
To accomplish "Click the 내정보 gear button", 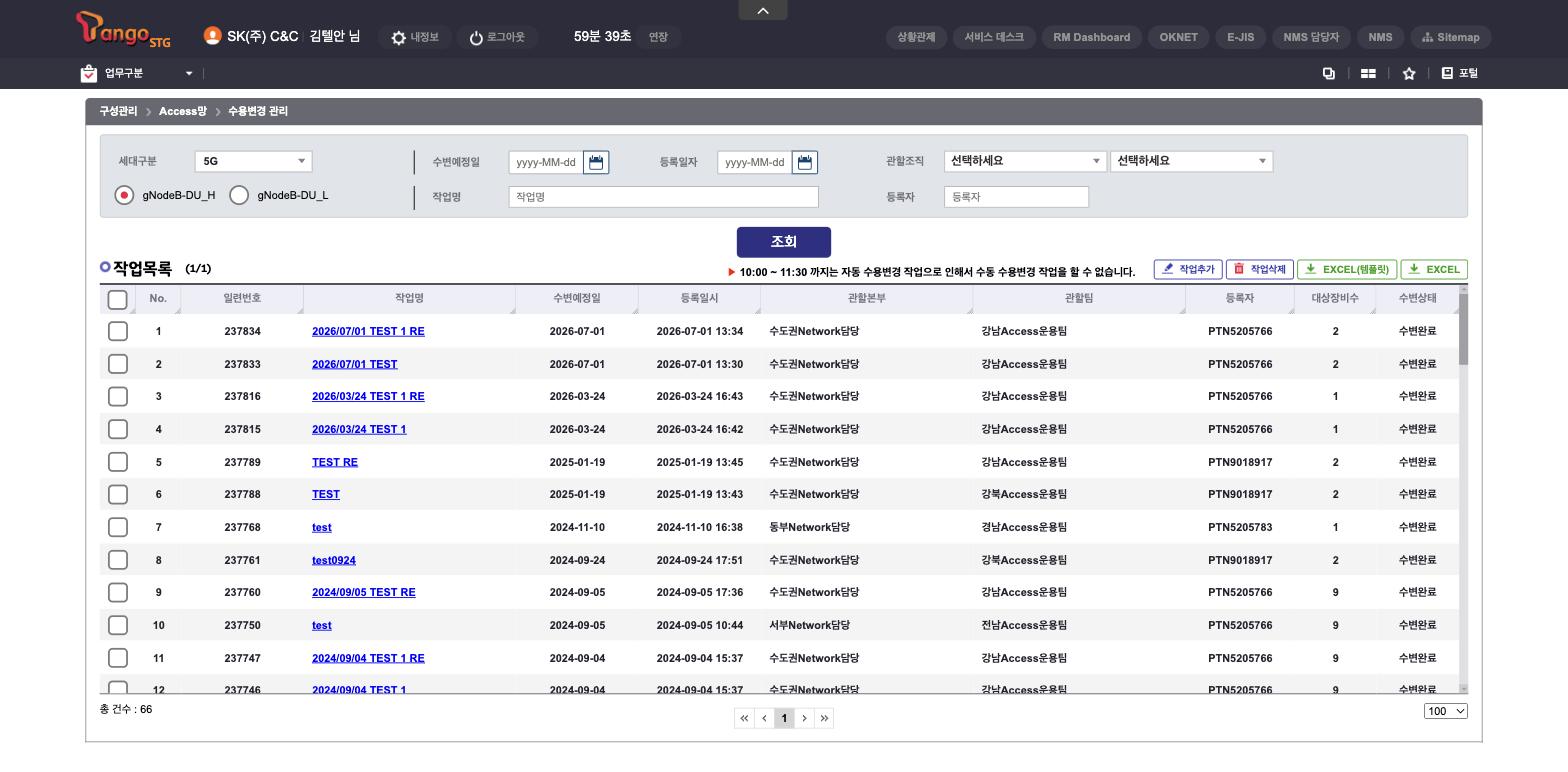I will (x=415, y=37).
